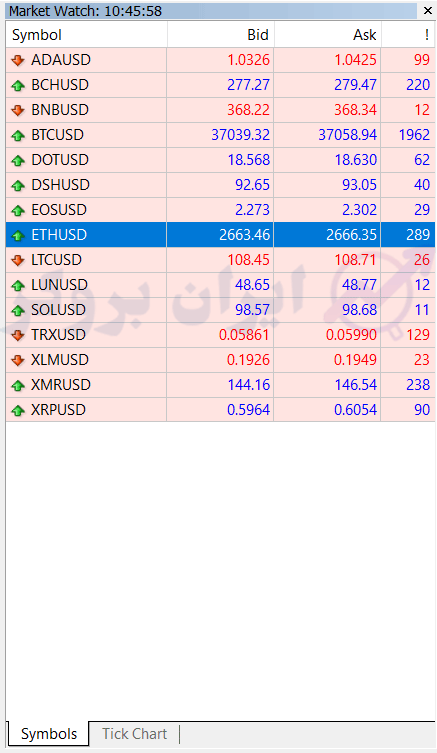Switch to the Tick Chart tab
437x753 pixels.
[x=134, y=734]
